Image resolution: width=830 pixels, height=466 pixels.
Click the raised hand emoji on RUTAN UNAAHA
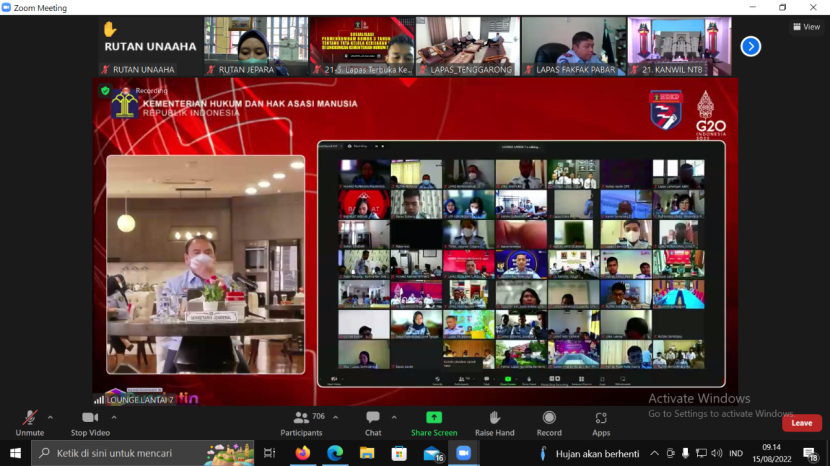pos(110,29)
